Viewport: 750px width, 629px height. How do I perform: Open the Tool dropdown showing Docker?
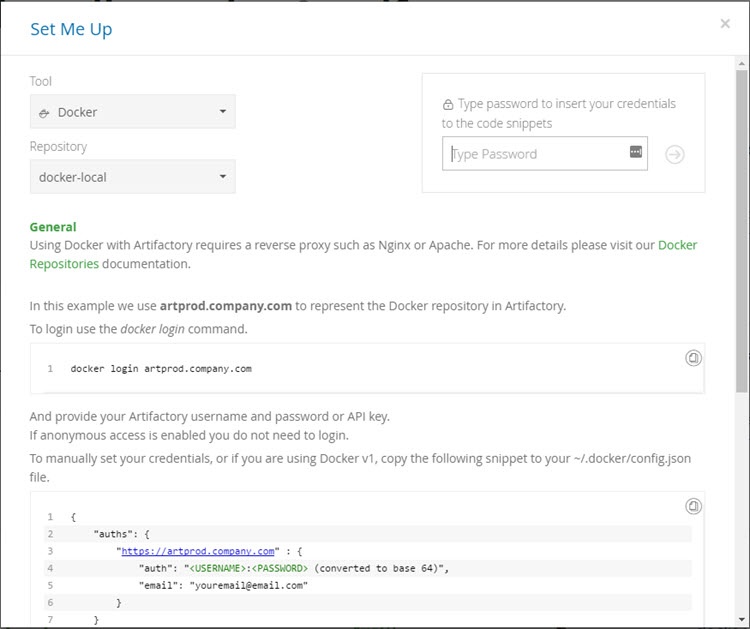click(133, 112)
